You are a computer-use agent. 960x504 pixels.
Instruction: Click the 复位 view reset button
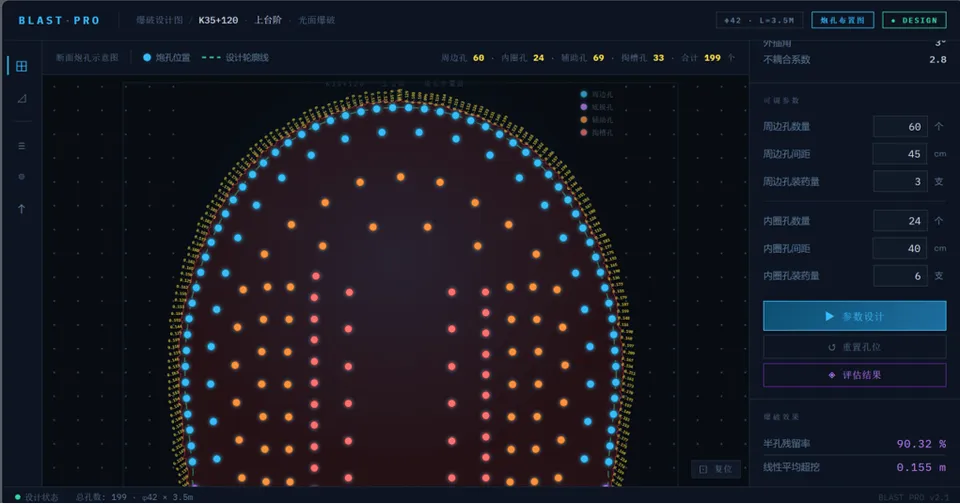pyautogui.click(x=716, y=468)
